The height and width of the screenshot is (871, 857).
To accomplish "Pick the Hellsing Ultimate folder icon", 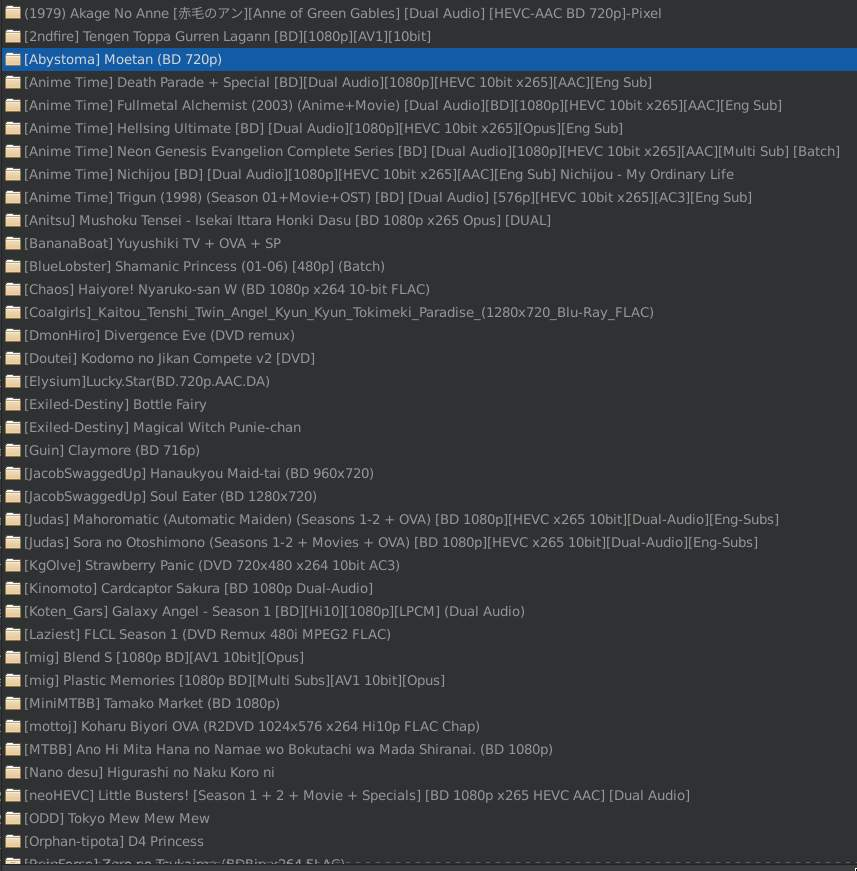I will pos(13,128).
